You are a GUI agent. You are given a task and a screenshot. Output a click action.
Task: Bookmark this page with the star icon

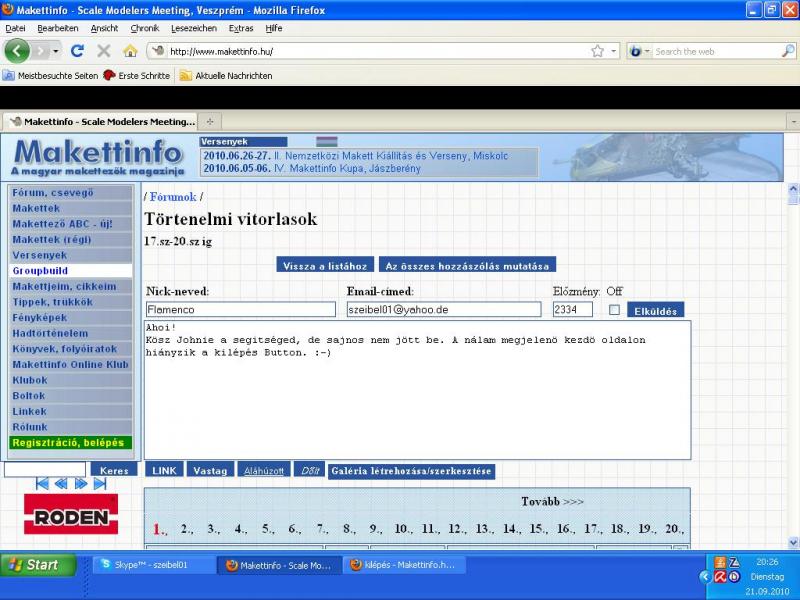[597, 50]
